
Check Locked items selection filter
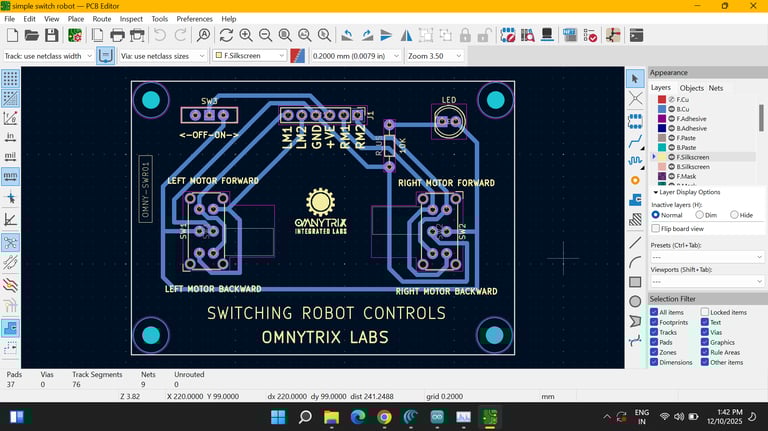pos(705,312)
